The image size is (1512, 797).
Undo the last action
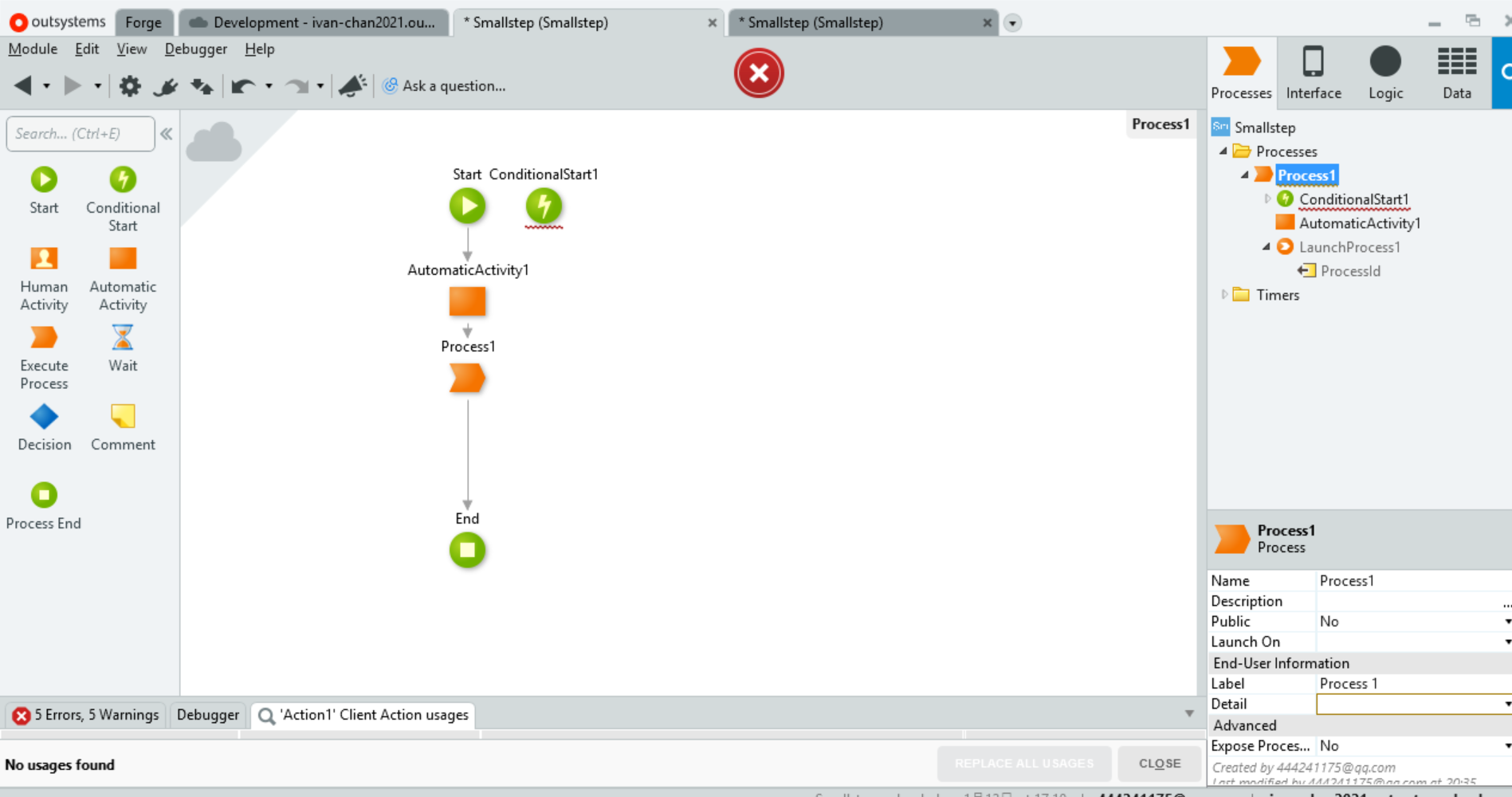[x=243, y=85]
